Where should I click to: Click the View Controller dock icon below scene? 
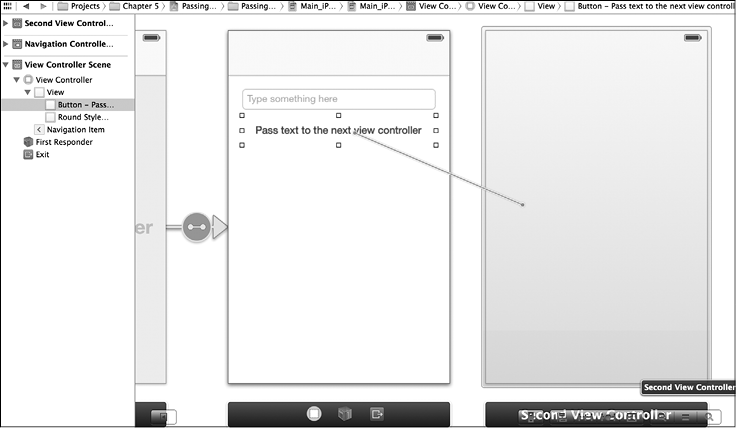coord(313,413)
